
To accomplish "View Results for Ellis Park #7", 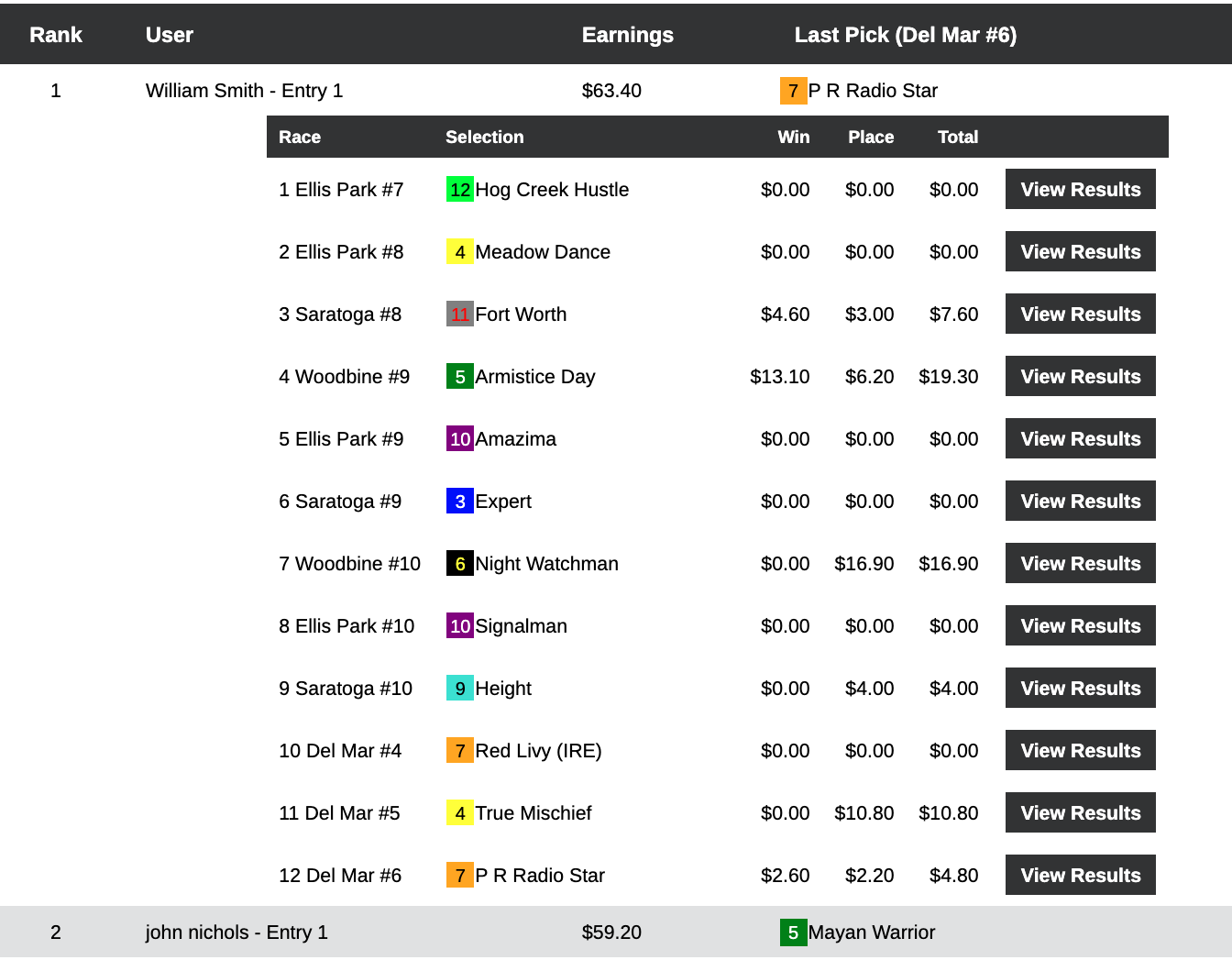I will (x=1080, y=190).
